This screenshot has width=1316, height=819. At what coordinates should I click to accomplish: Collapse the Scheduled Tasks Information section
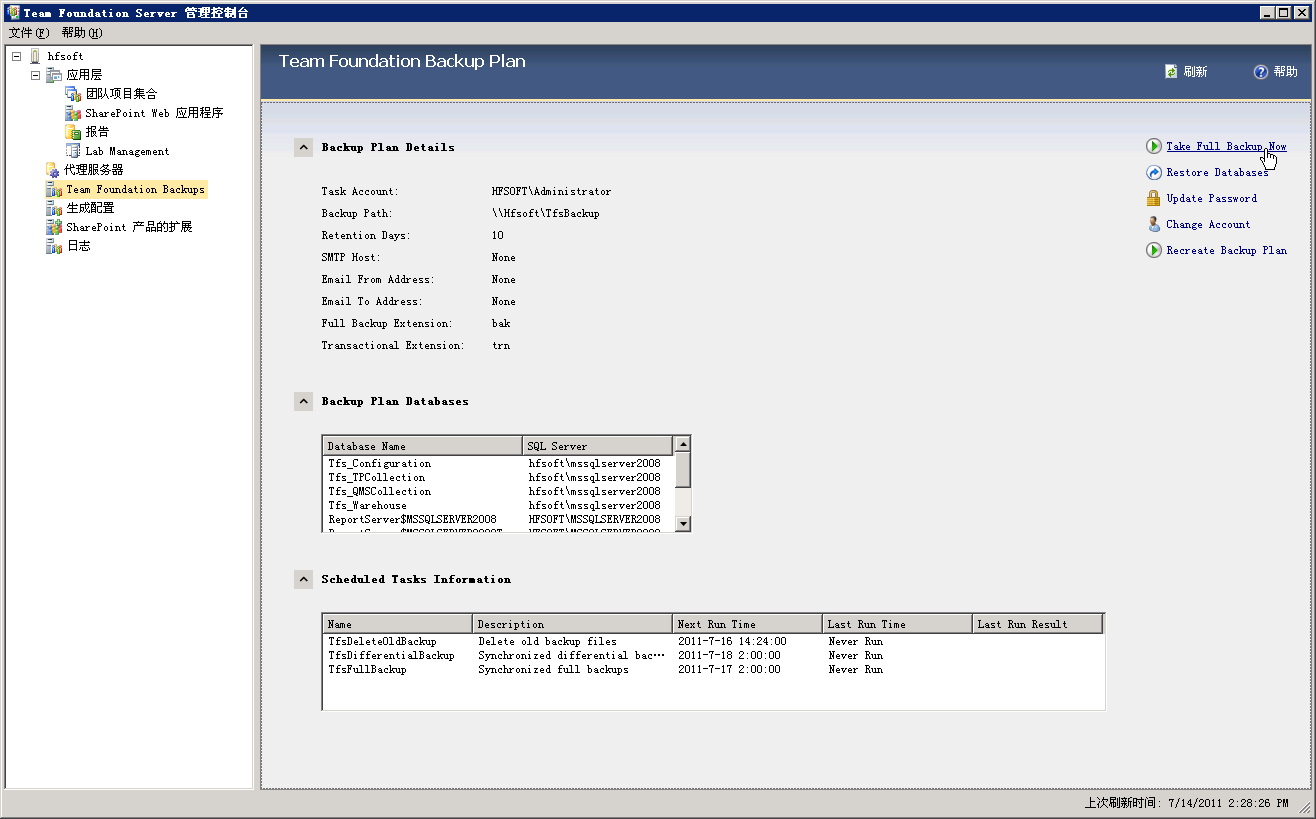tap(303, 579)
